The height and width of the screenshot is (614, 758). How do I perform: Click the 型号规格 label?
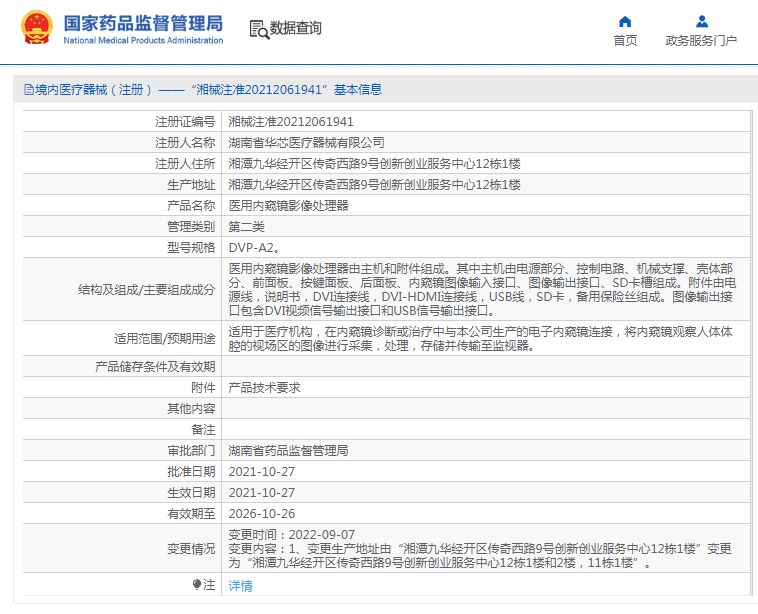191,248
